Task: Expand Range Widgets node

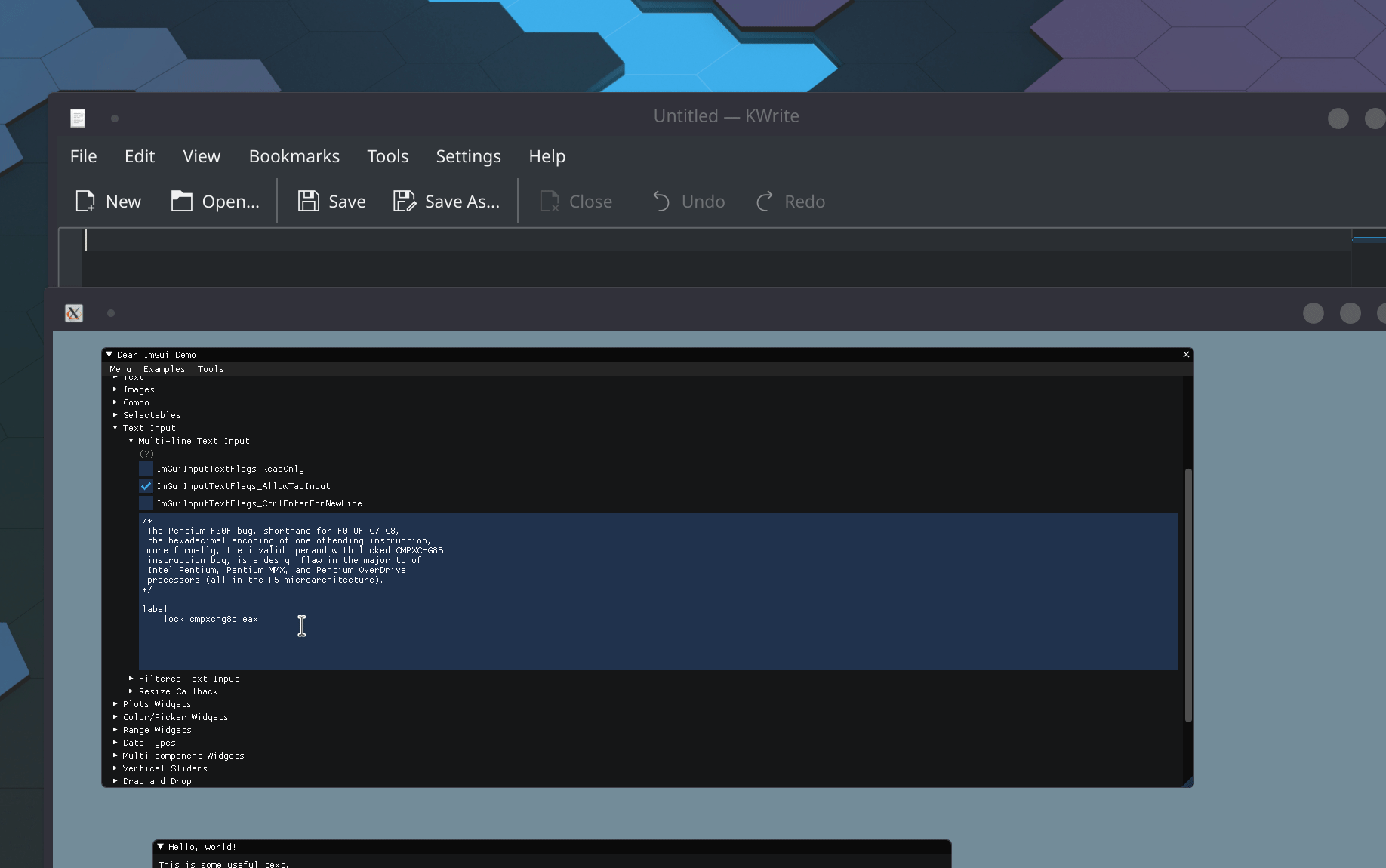Action: pos(115,730)
